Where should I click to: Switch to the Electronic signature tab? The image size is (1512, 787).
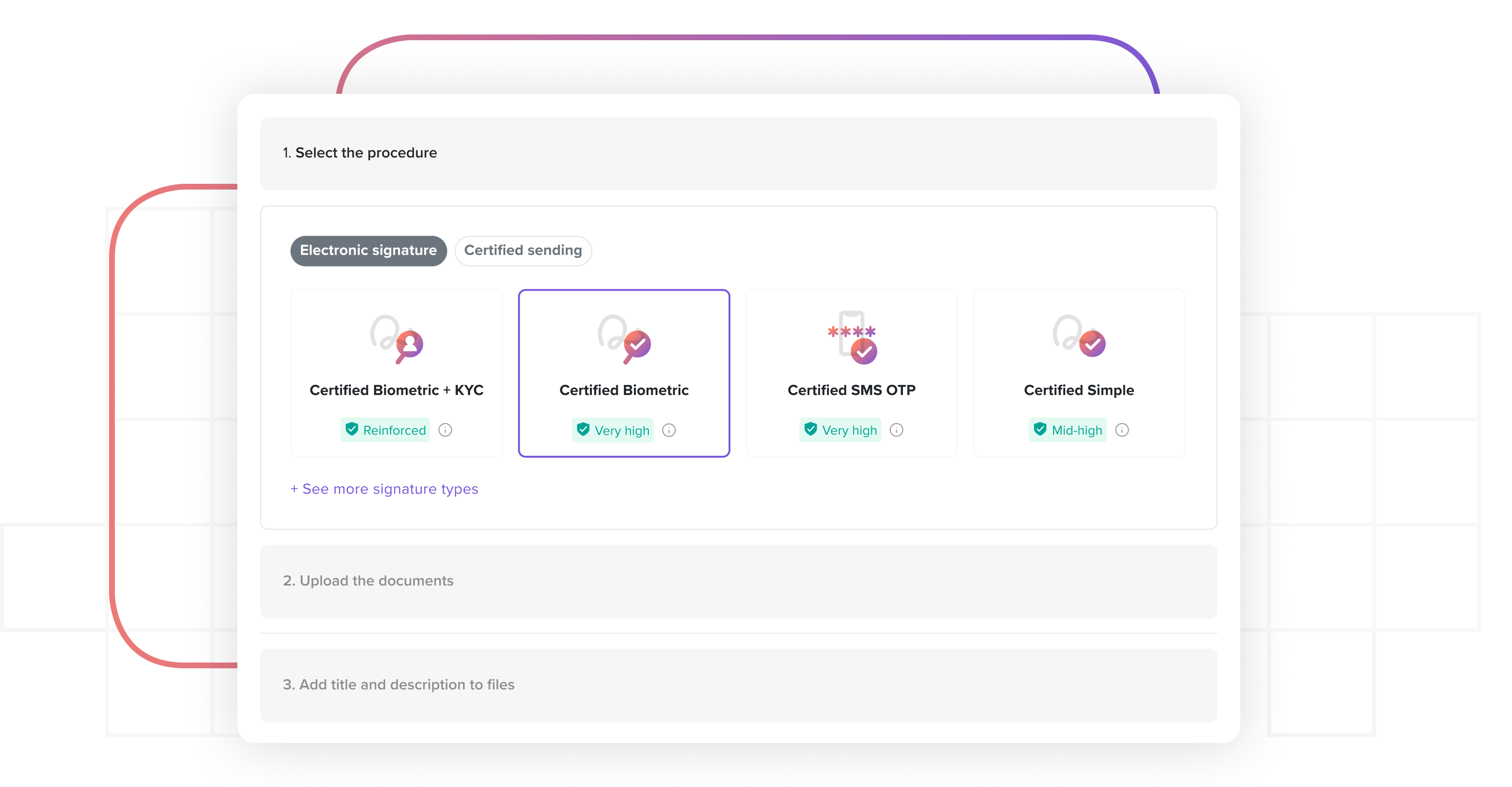368,251
